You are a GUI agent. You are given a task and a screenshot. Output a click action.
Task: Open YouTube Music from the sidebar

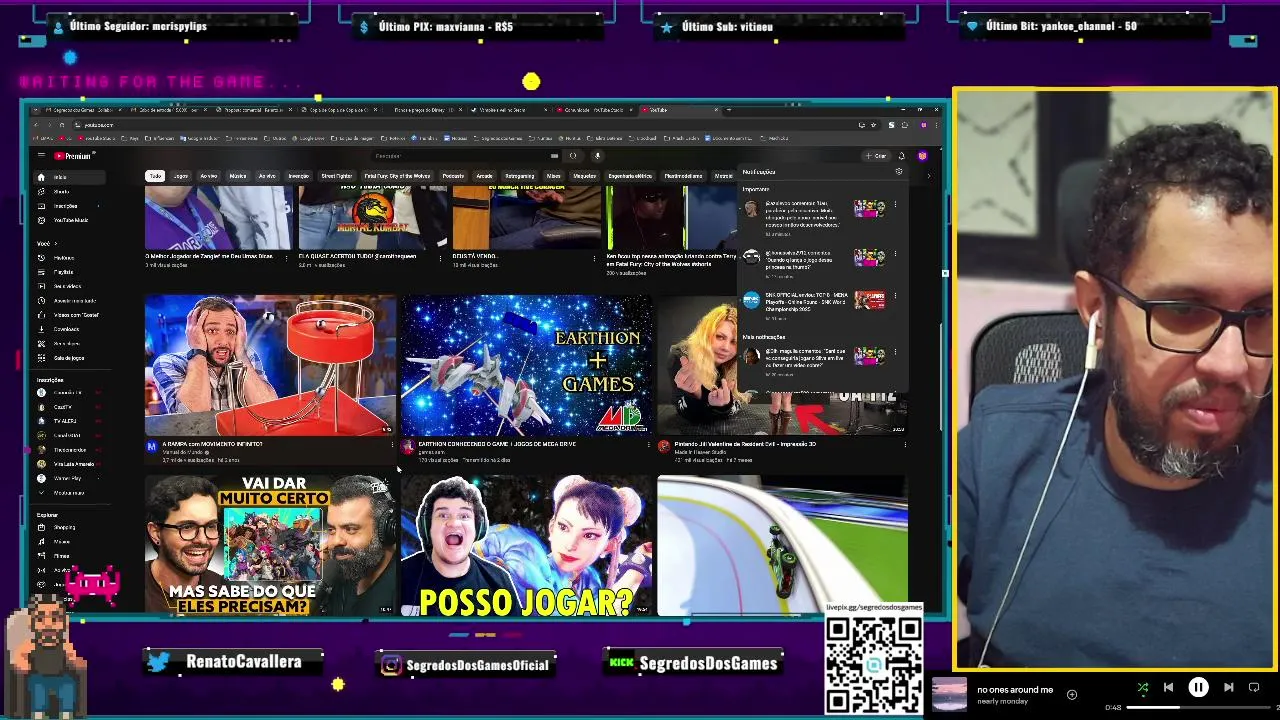tap(69, 220)
